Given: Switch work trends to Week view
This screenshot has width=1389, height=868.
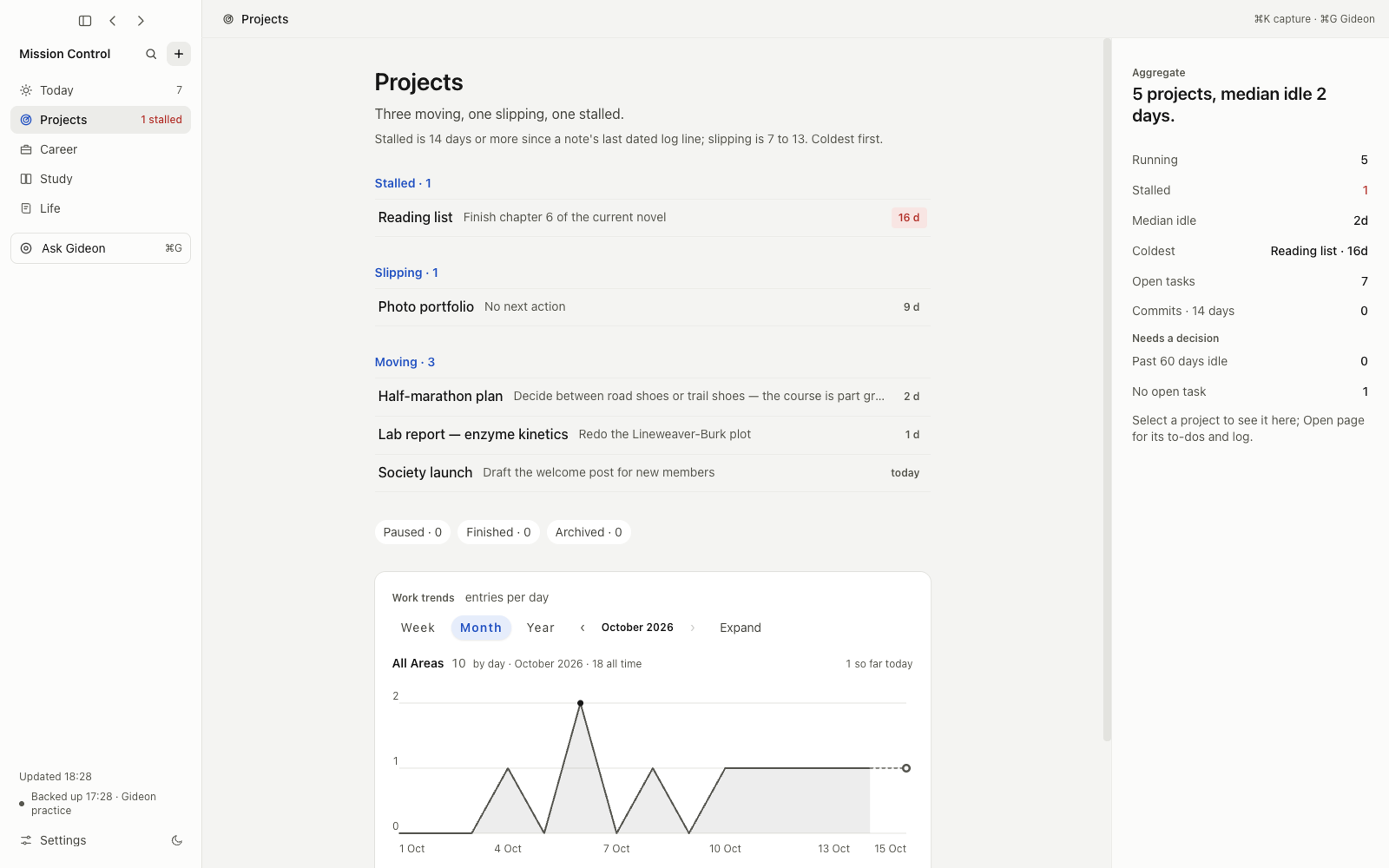Looking at the screenshot, I should pyautogui.click(x=417, y=628).
